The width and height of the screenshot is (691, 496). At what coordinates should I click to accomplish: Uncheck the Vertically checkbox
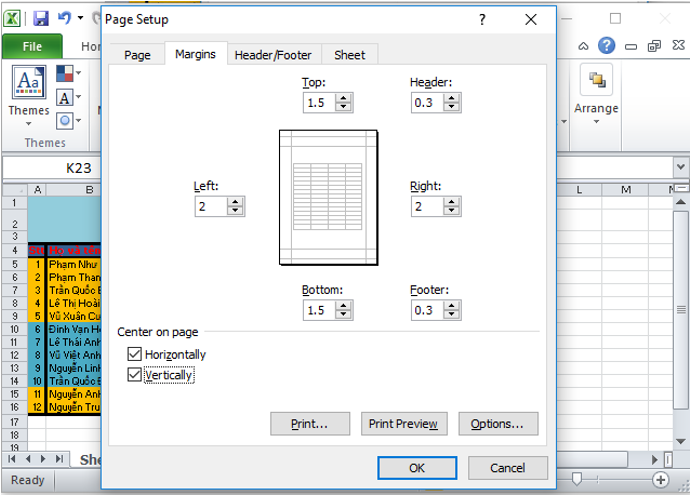pyautogui.click(x=135, y=375)
